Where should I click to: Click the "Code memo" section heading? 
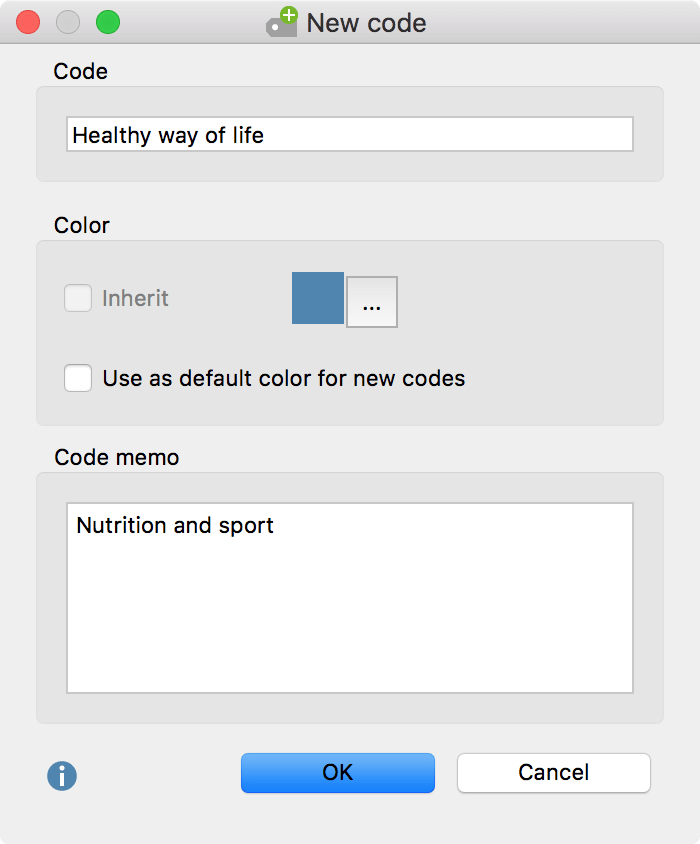point(117,458)
